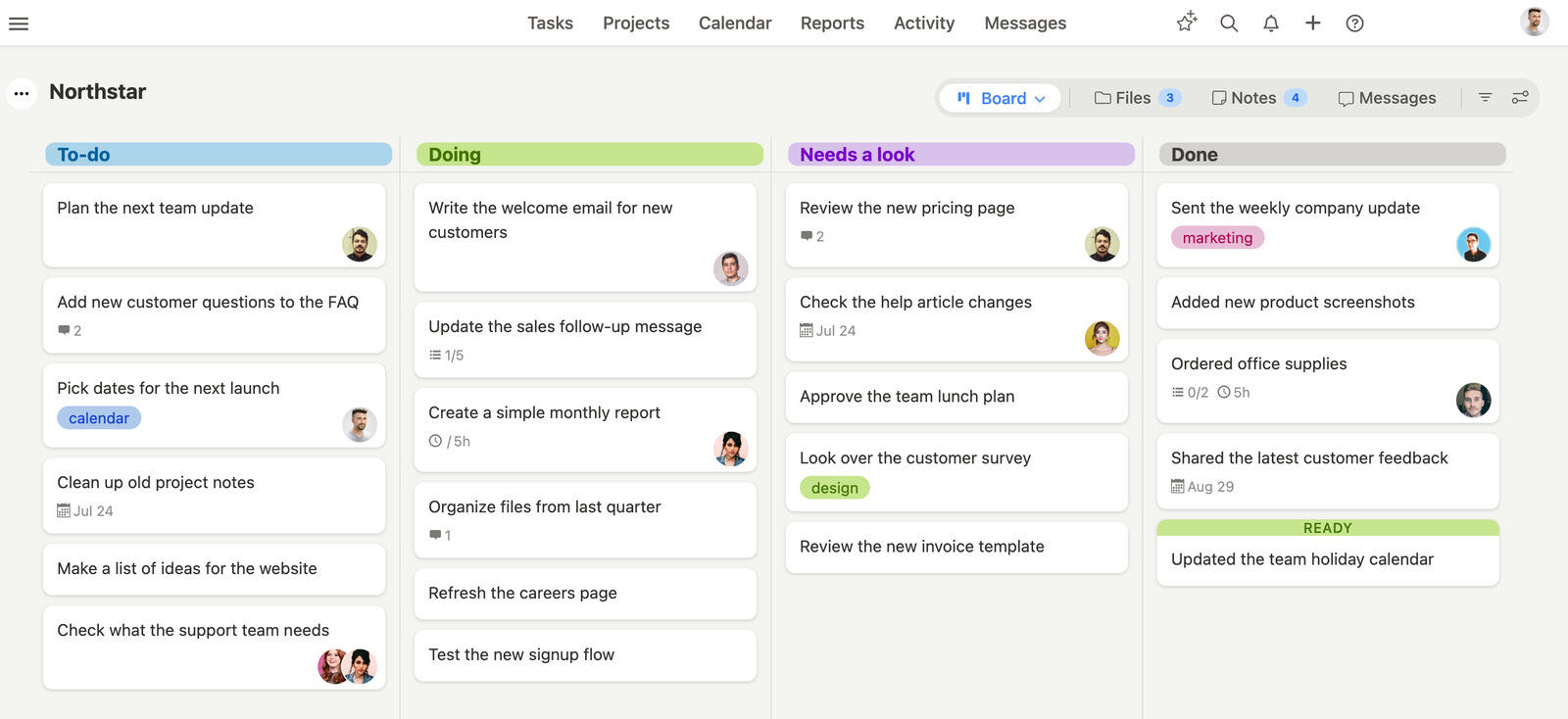Open card Create a simple monthly report
This screenshot has height=719, width=1568.
(585, 430)
